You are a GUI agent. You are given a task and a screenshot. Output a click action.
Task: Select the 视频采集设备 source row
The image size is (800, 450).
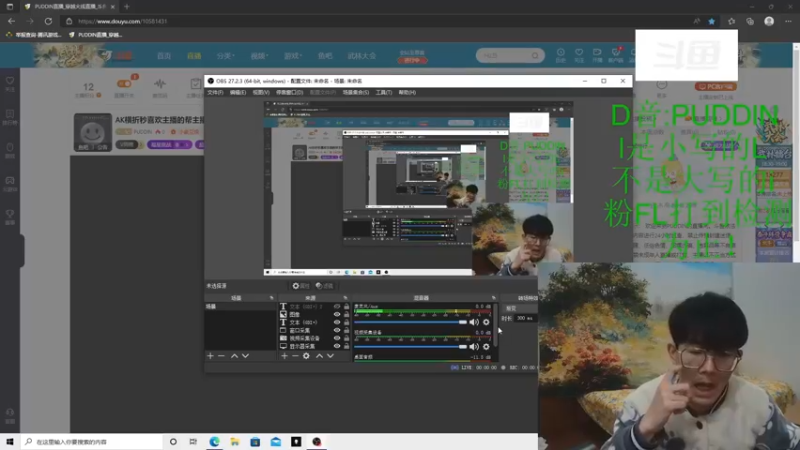tap(314, 338)
